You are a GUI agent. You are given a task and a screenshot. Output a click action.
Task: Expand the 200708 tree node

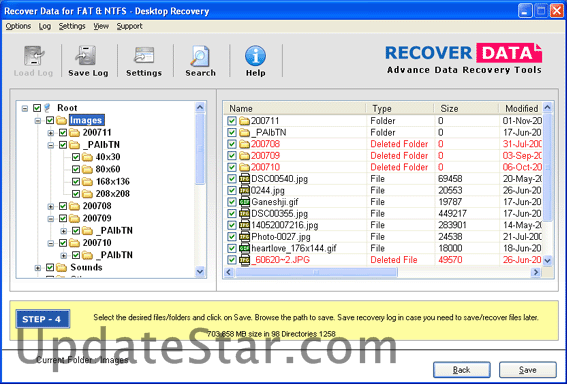pyautogui.click(x=51, y=207)
